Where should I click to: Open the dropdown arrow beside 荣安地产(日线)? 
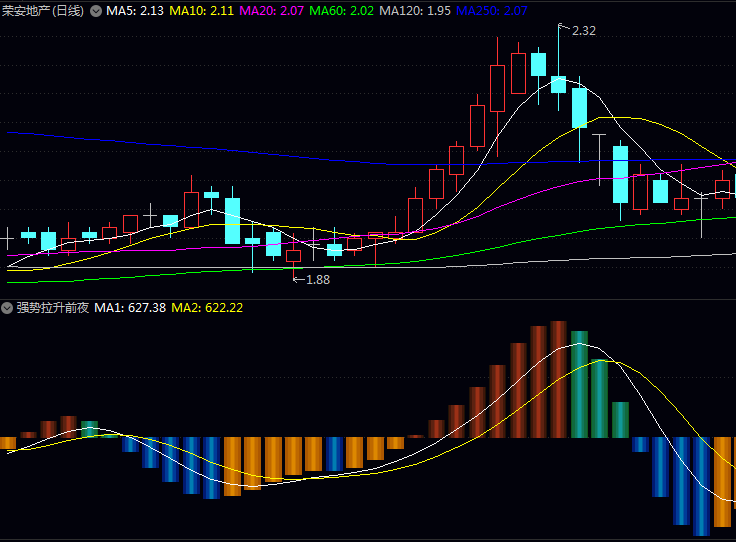[x=96, y=11]
